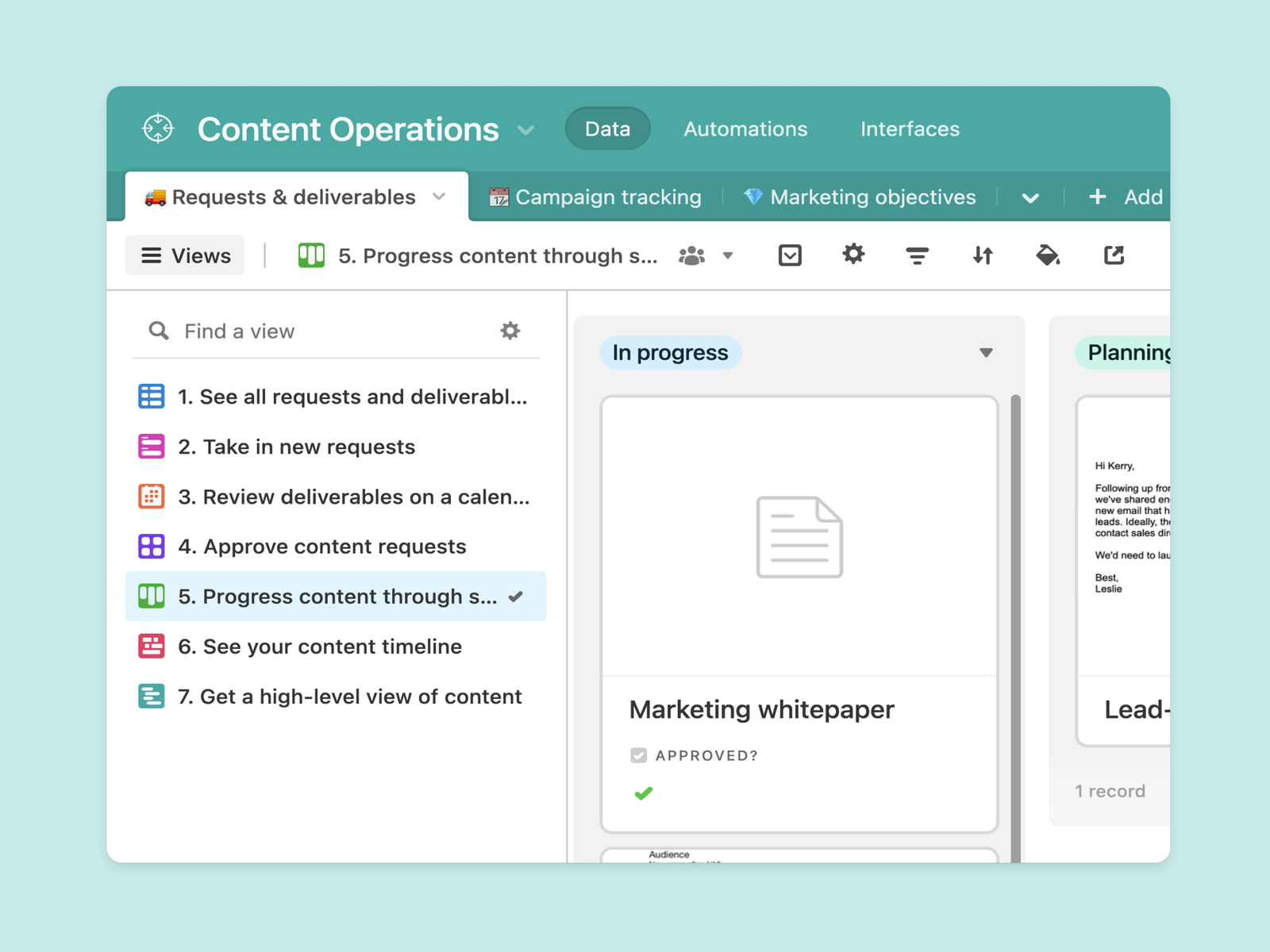Image resolution: width=1270 pixels, height=952 pixels.
Task: Open the view sharing dropdown arrow
Action: (728, 255)
